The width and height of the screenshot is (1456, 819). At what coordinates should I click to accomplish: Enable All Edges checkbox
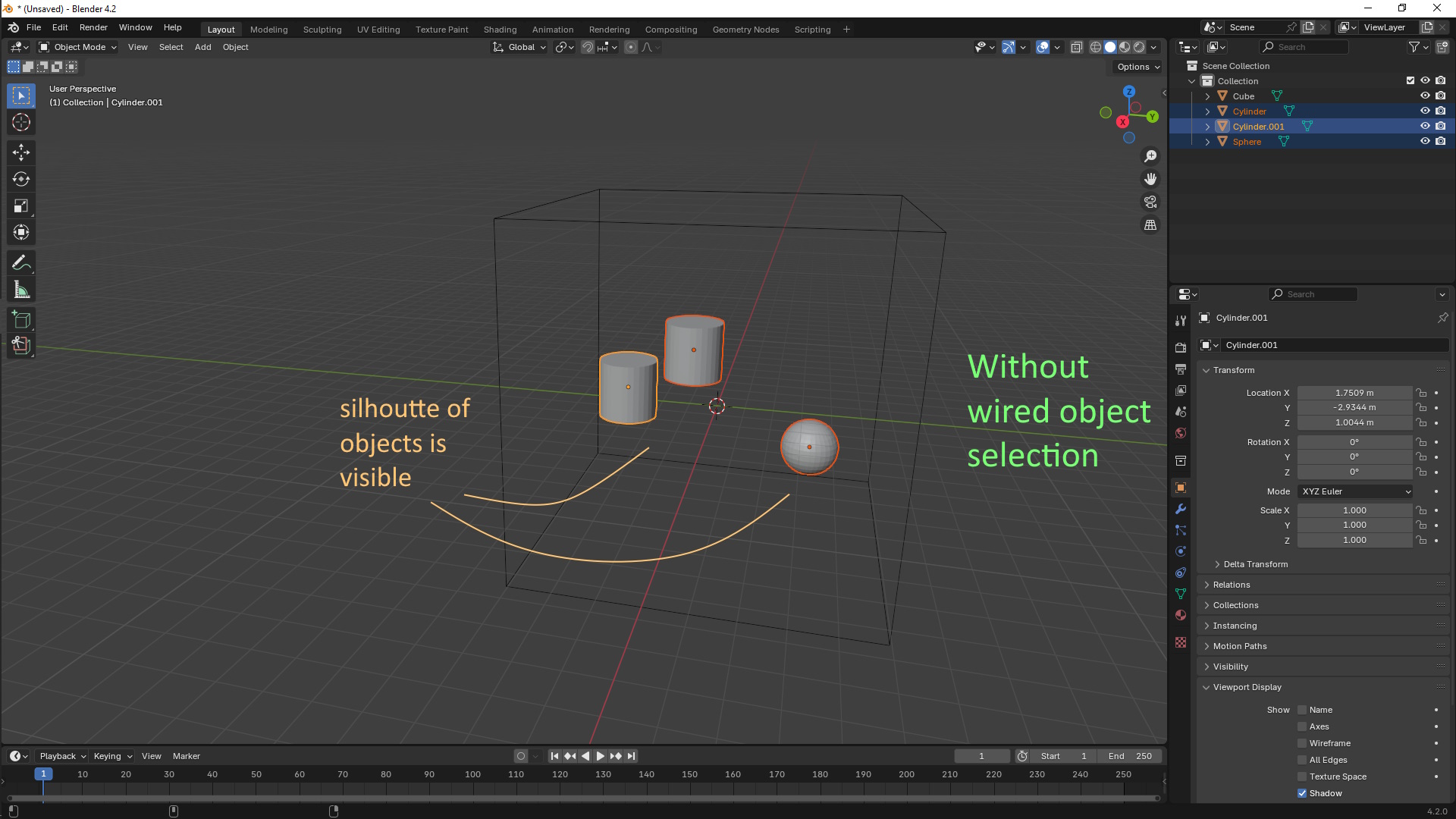coord(1302,760)
